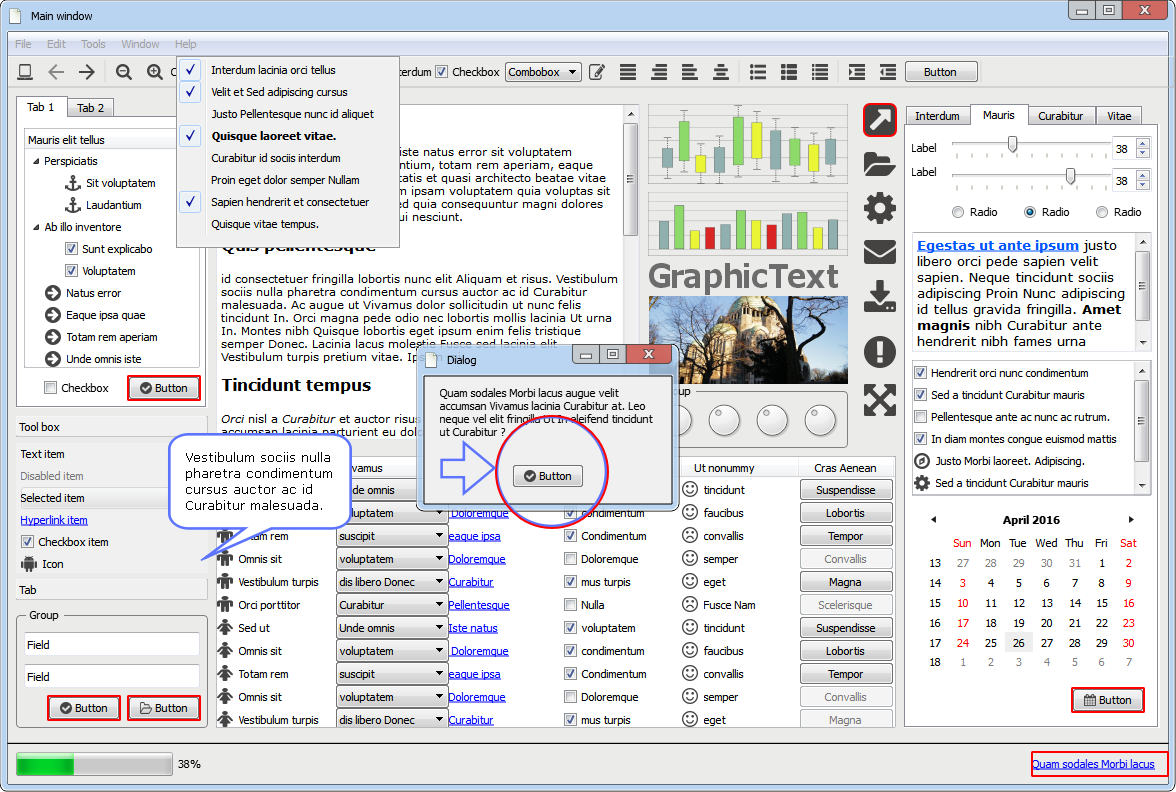The image size is (1176, 792).
Task: Collapse the Ab illo inventore tree node
Action: pos(36,227)
